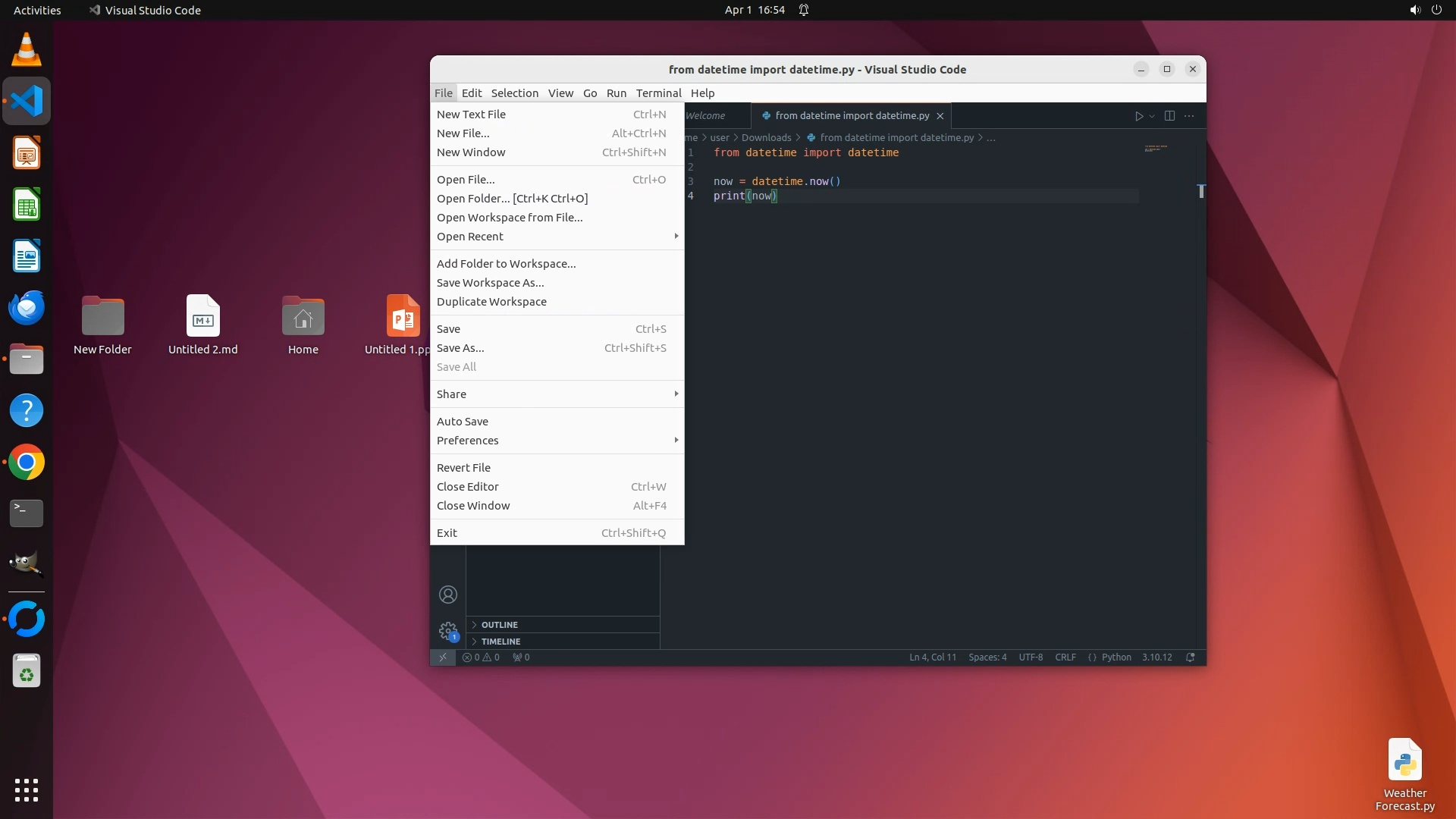Select Save As... from File menu
Image resolution: width=1456 pixels, height=819 pixels.
pos(460,348)
